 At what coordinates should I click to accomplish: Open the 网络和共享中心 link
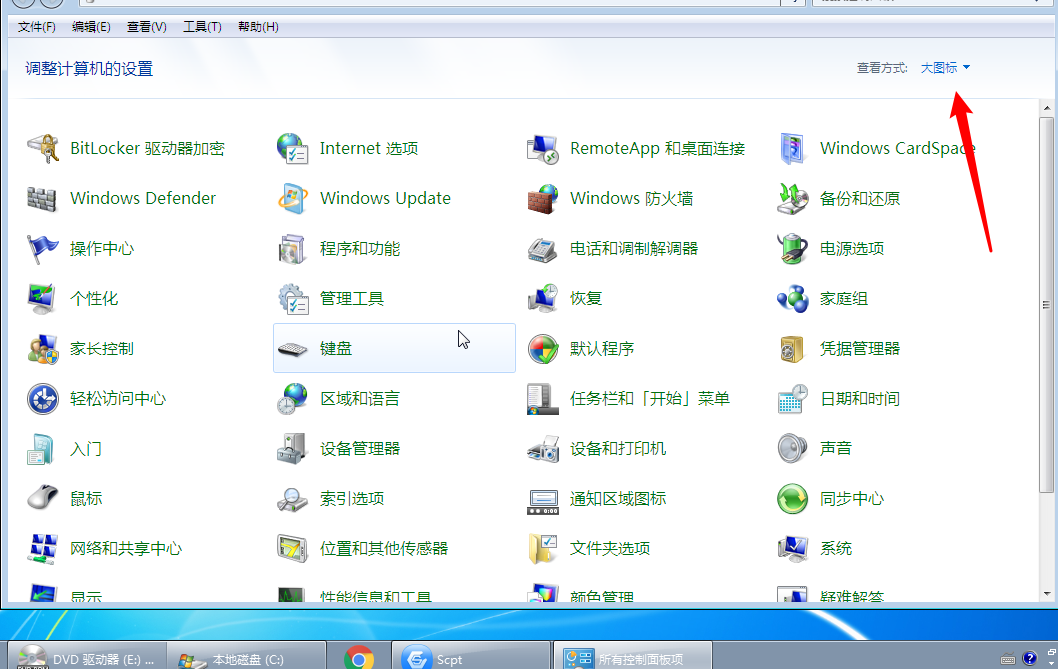(x=126, y=549)
